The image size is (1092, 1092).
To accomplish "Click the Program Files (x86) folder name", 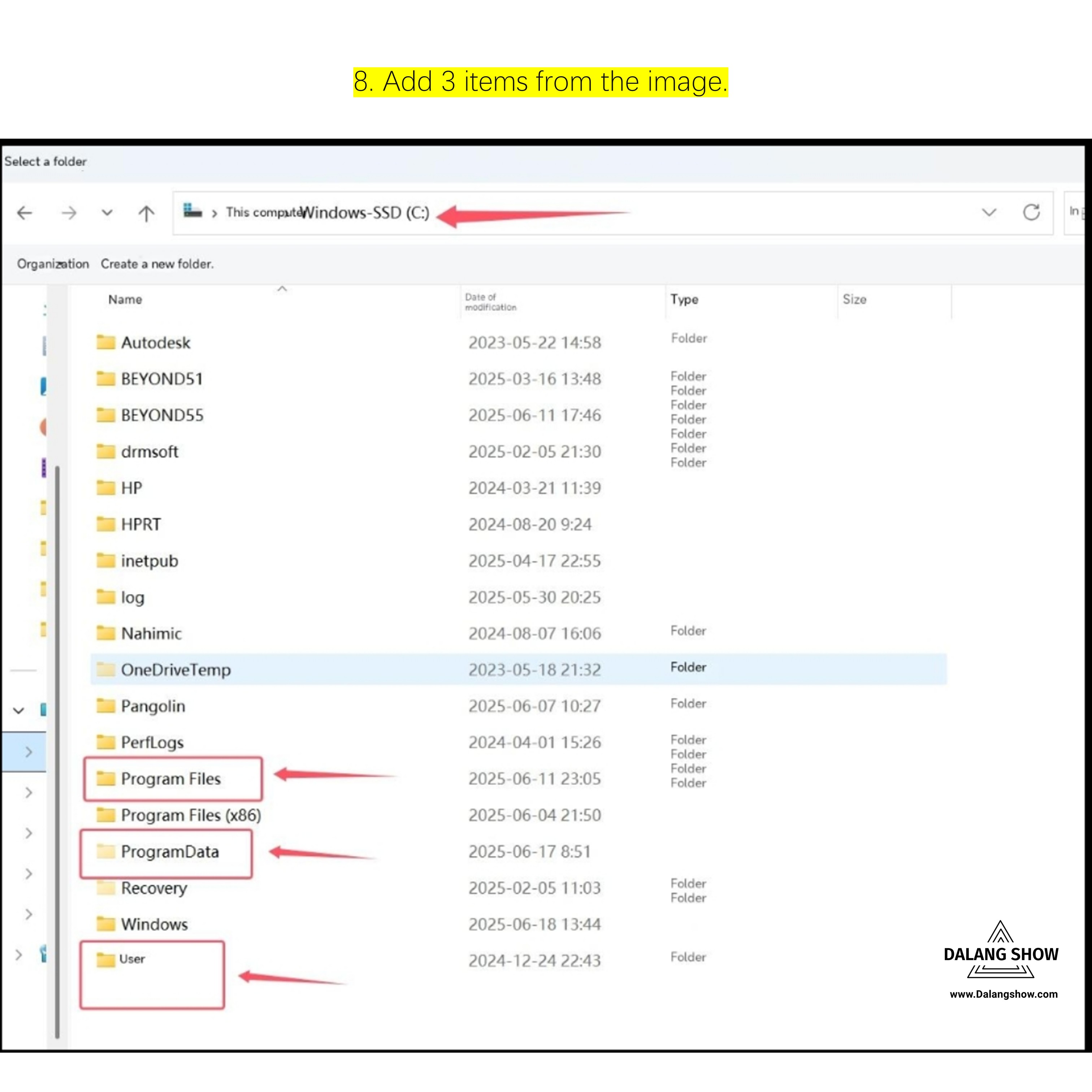I will point(191,815).
